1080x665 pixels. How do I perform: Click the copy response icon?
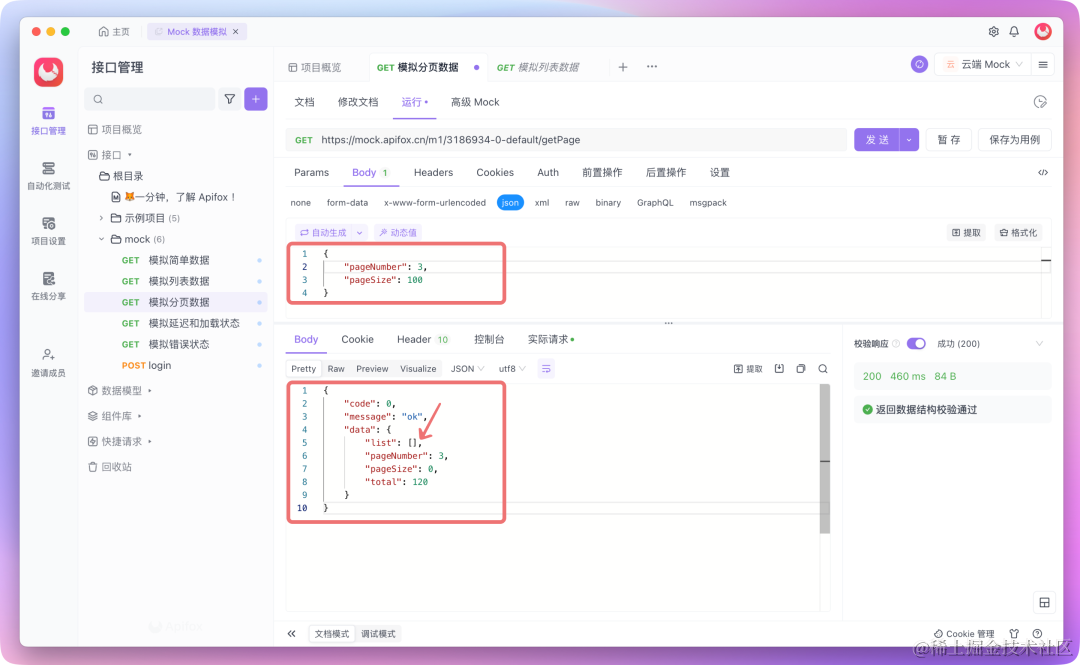point(800,369)
